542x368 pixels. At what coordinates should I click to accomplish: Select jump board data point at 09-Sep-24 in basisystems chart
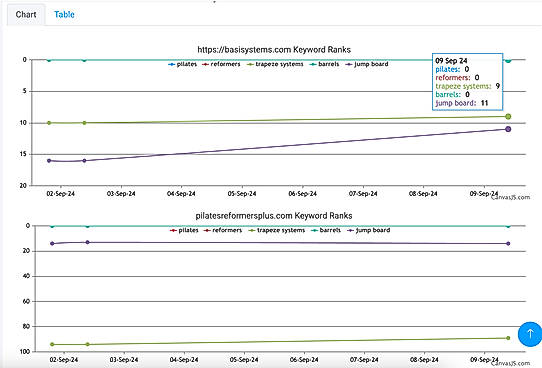tap(508, 129)
